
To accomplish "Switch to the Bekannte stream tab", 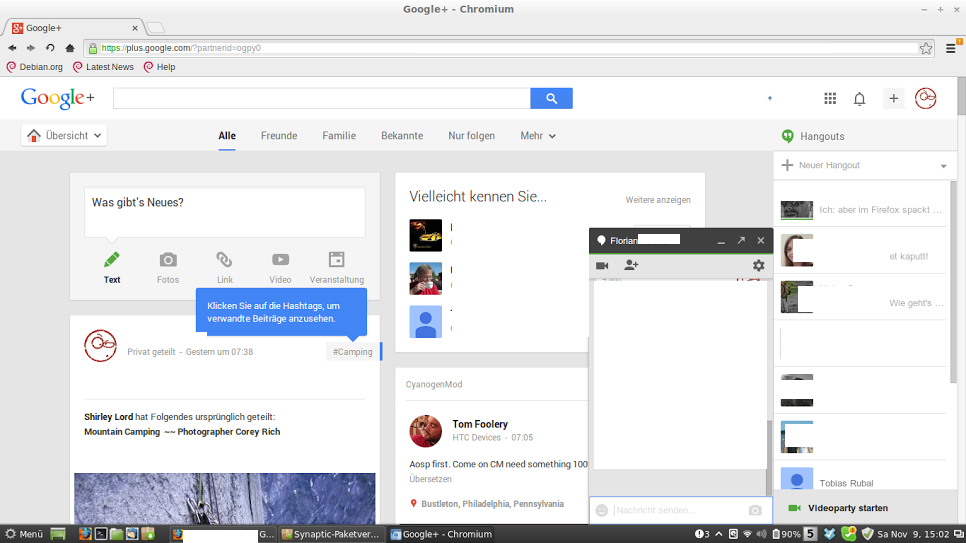I will [x=402, y=136].
